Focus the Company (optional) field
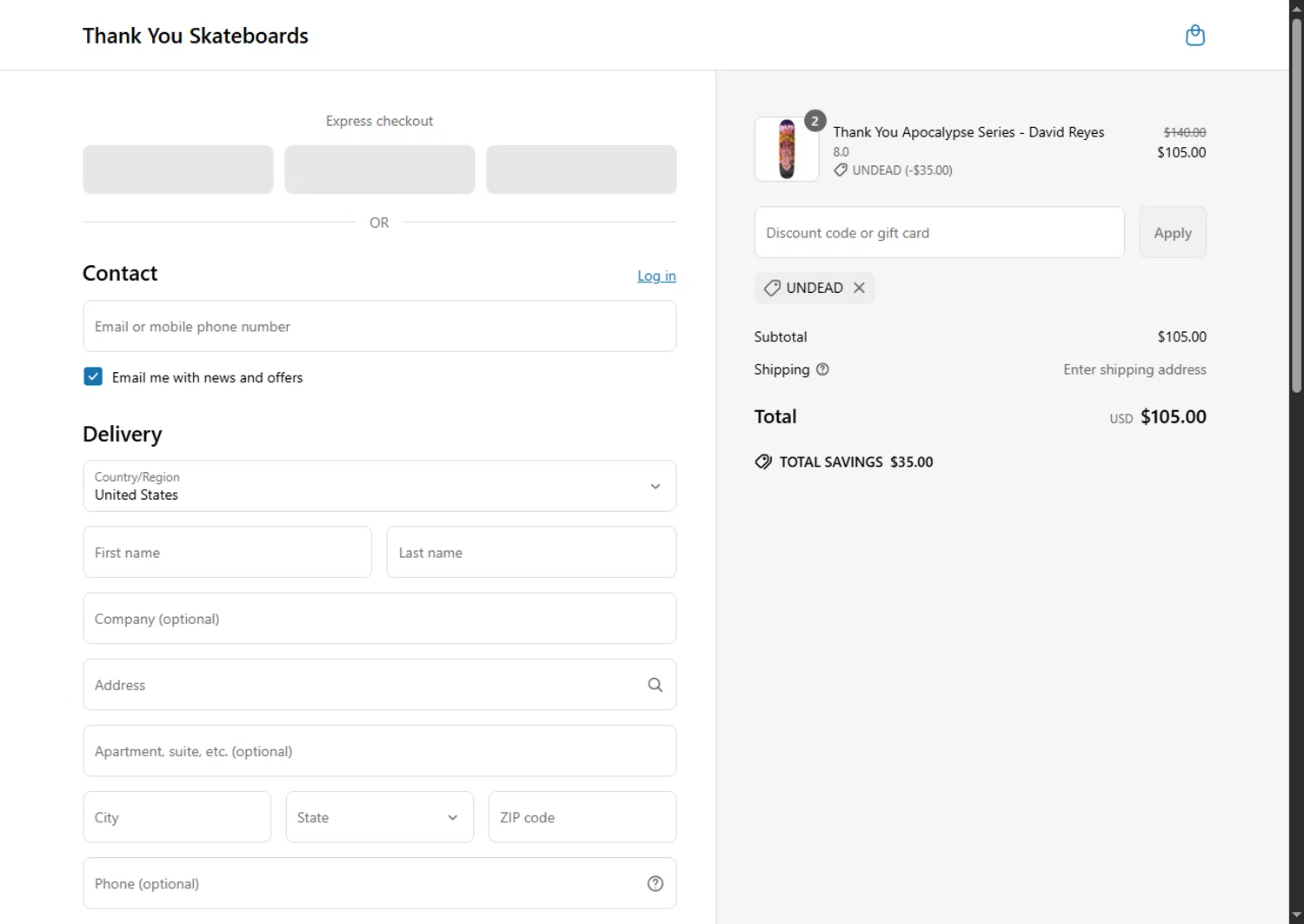Screen dimensions: 1304x924 [380, 619]
